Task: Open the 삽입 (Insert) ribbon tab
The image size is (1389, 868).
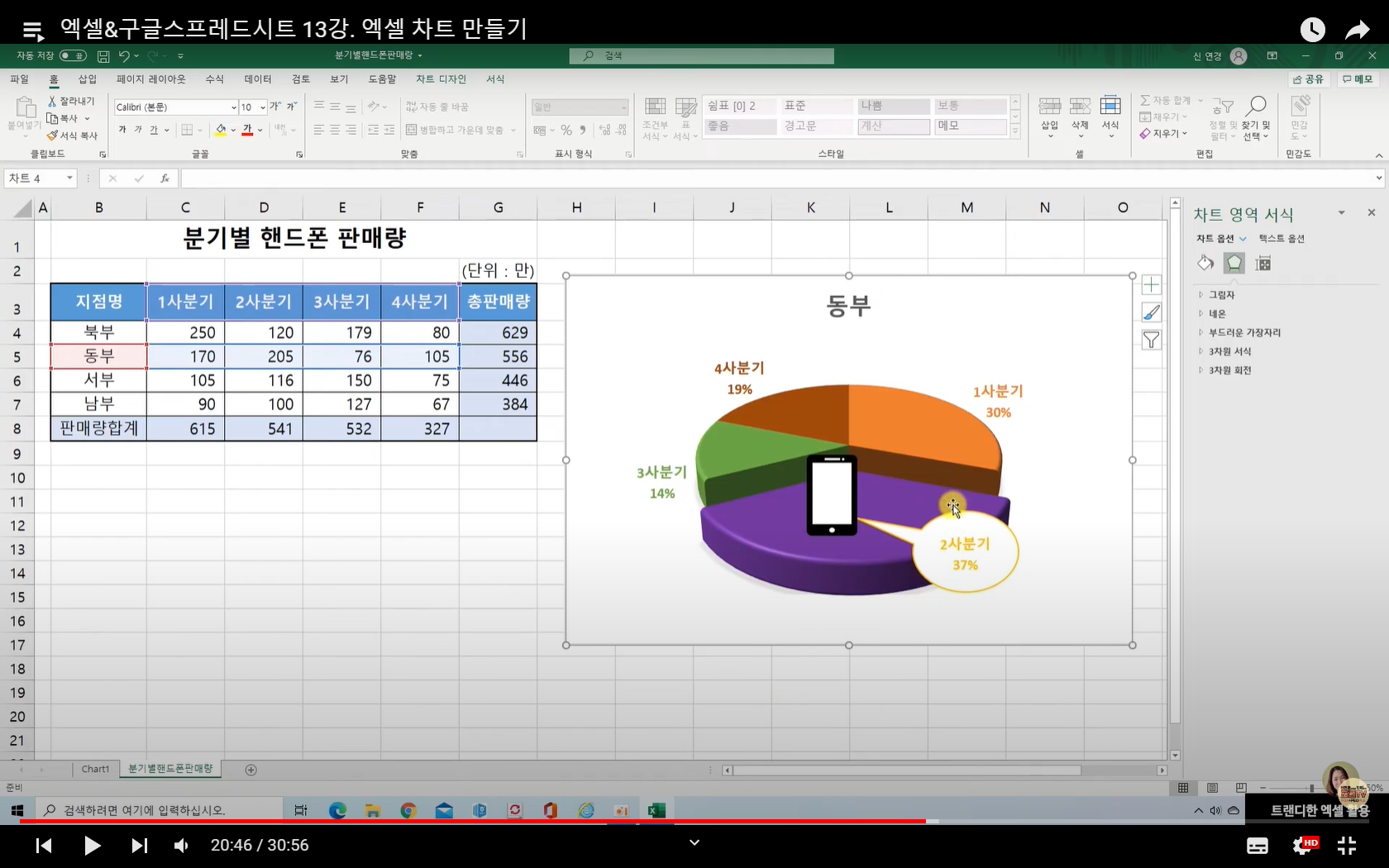Action: [x=87, y=79]
